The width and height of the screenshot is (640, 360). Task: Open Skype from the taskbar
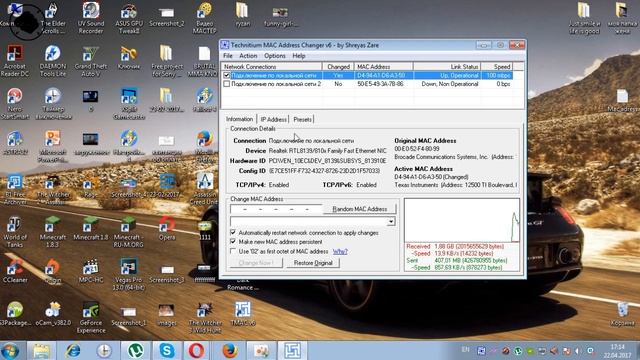pyautogui.click(x=167, y=351)
